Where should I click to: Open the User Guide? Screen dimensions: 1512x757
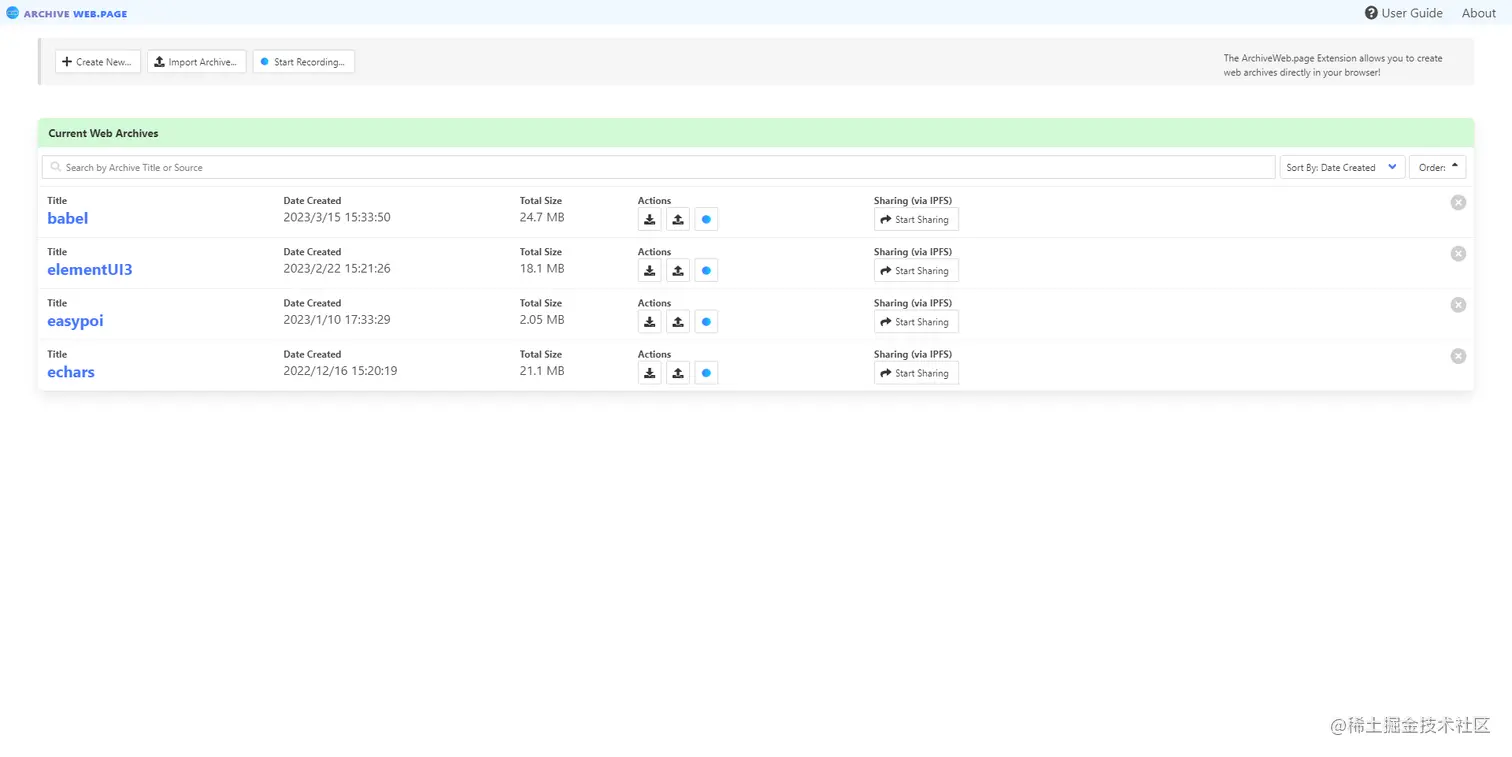click(1404, 13)
